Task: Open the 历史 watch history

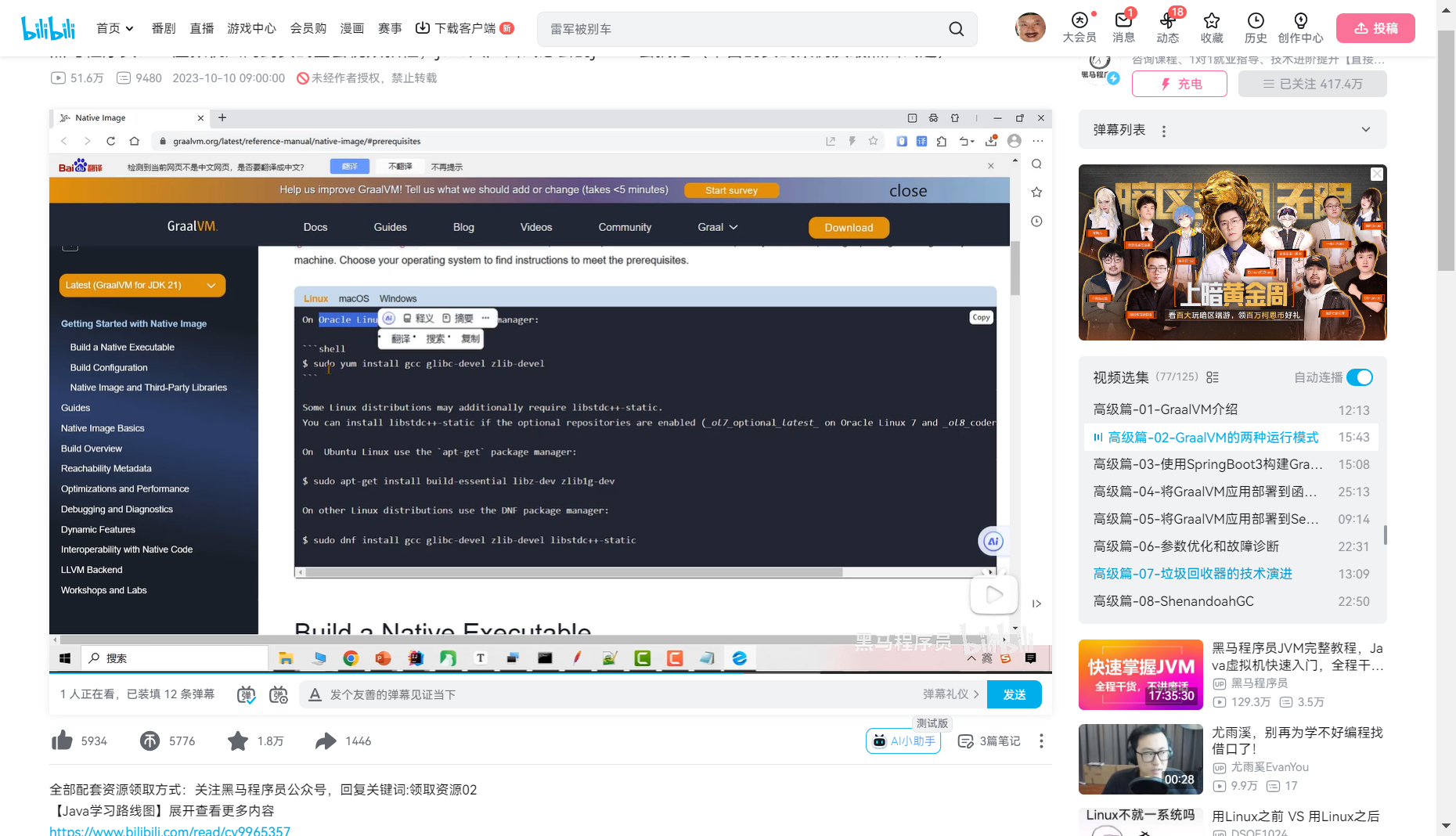Action: (1255, 28)
